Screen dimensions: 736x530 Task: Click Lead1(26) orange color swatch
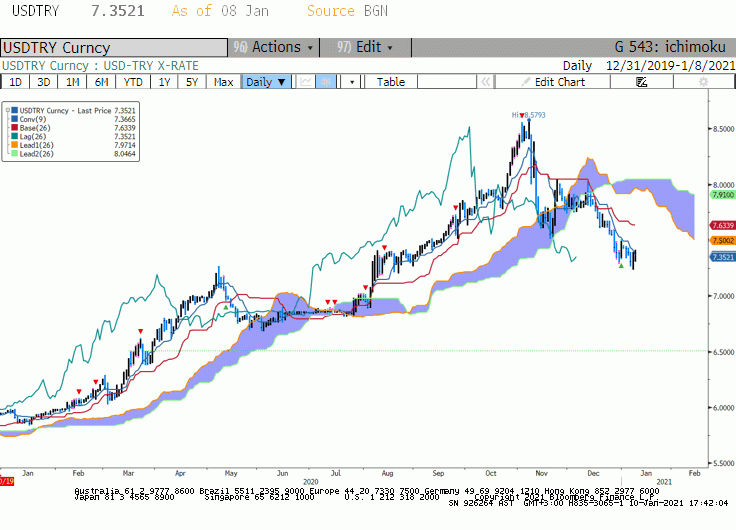15,145
